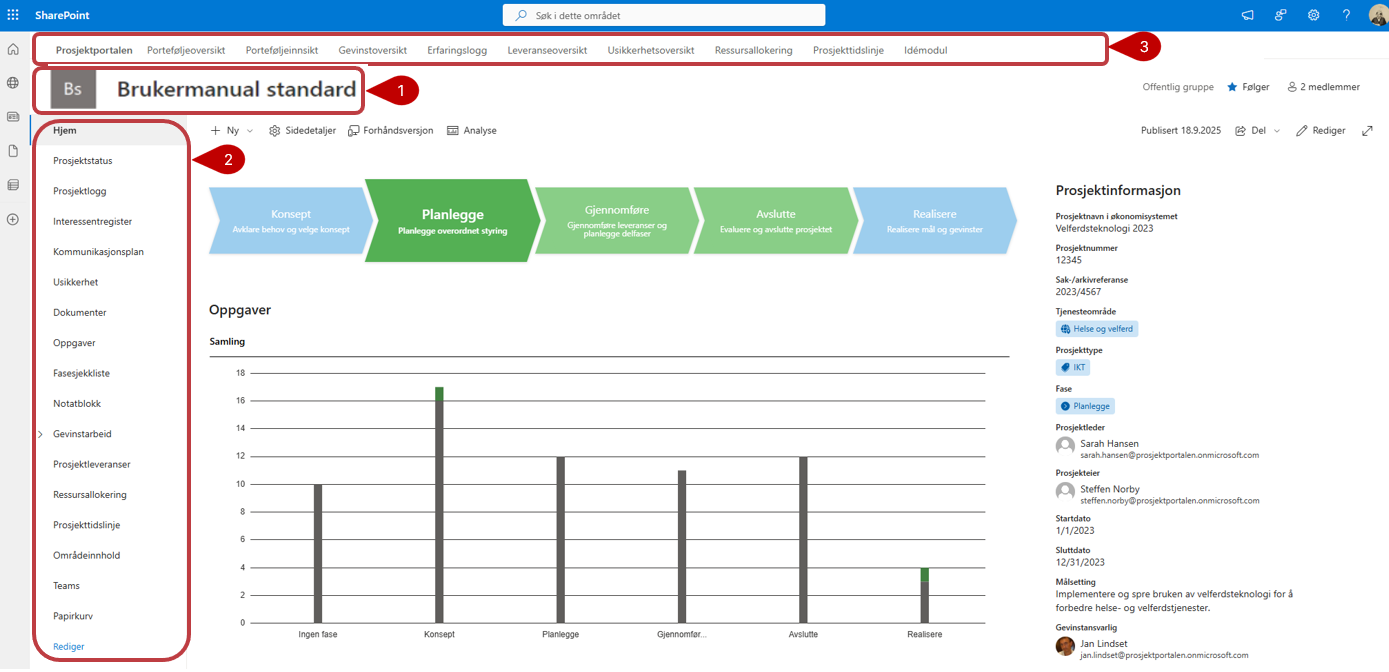
Task: Switch to Porteføljeoversikt in the top navigation
Action: click(x=186, y=50)
